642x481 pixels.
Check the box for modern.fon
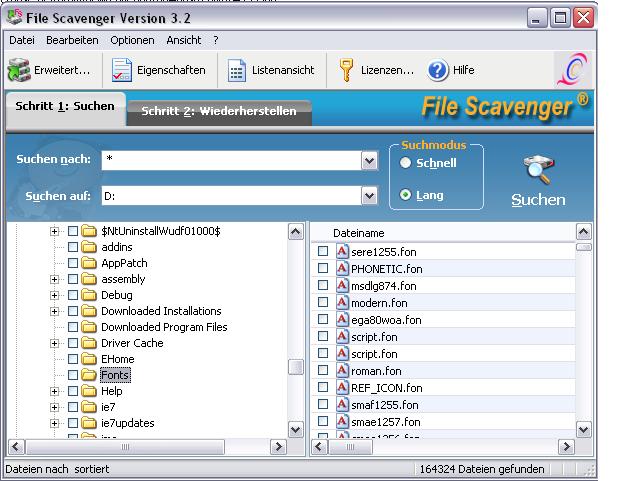point(323,302)
